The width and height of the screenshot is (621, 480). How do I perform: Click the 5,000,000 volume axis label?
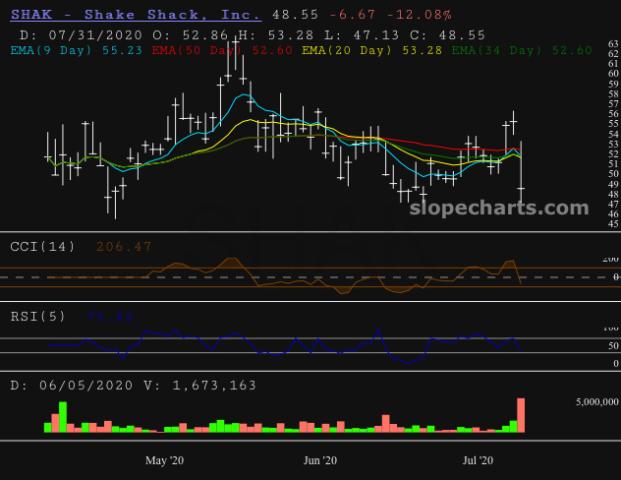(597, 402)
